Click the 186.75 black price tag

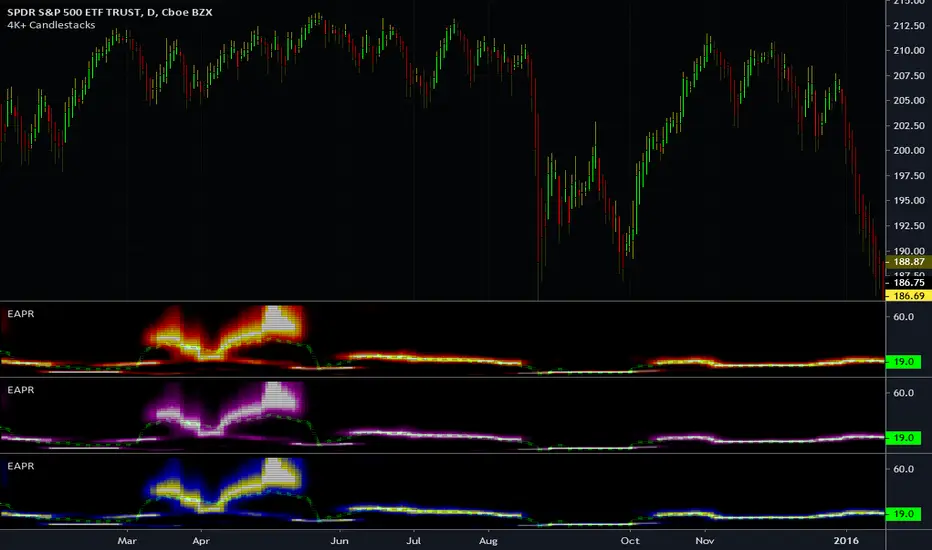(909, 283)
